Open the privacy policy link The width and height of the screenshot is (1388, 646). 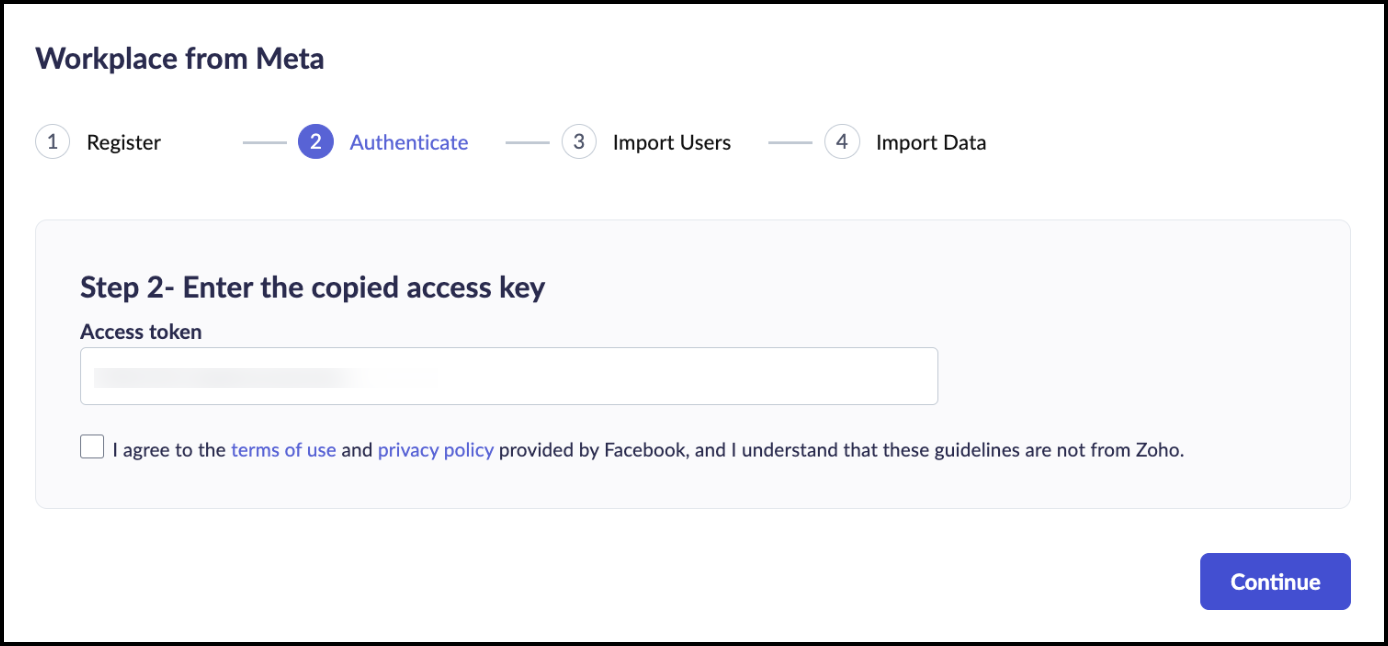coord(435,450)
